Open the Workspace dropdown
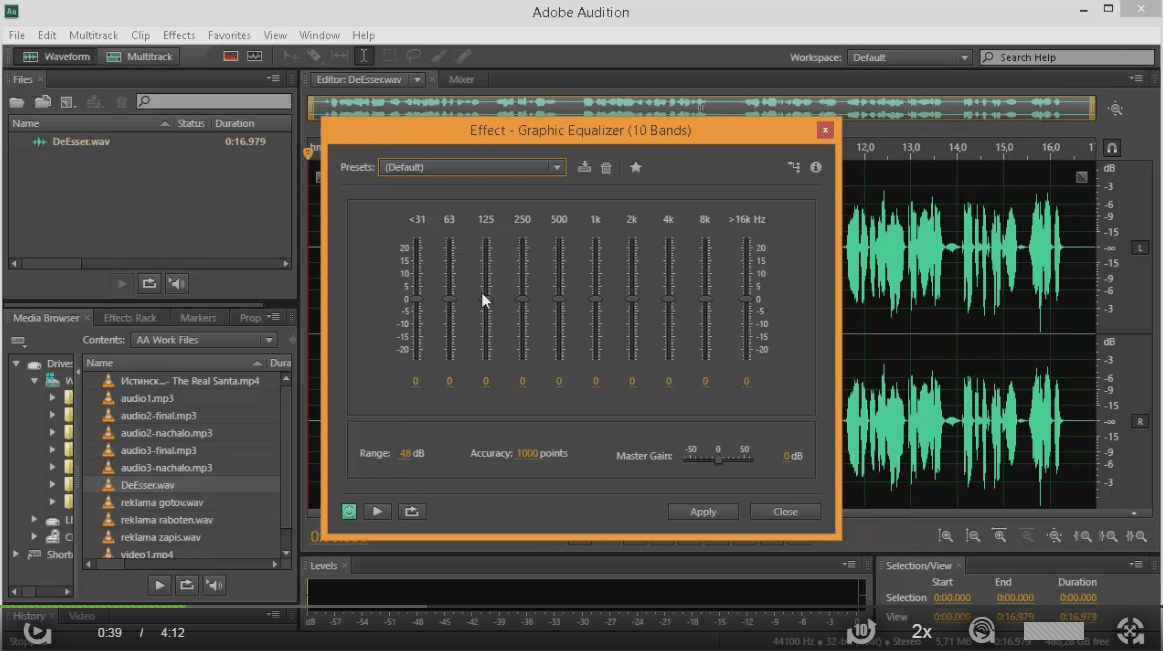1163x651 pixels. [x=909, y=57]
